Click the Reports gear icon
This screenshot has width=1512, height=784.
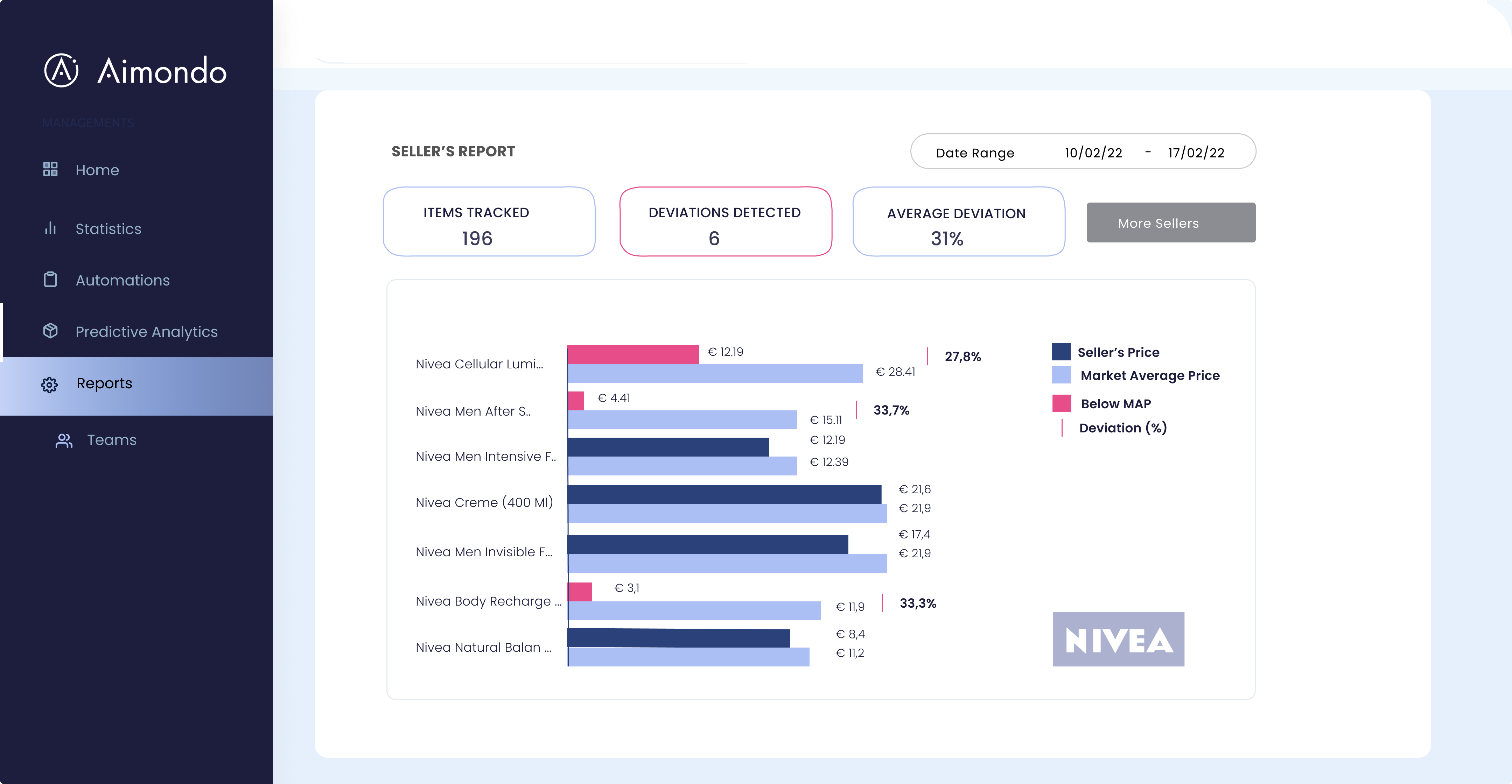point(50,384)
